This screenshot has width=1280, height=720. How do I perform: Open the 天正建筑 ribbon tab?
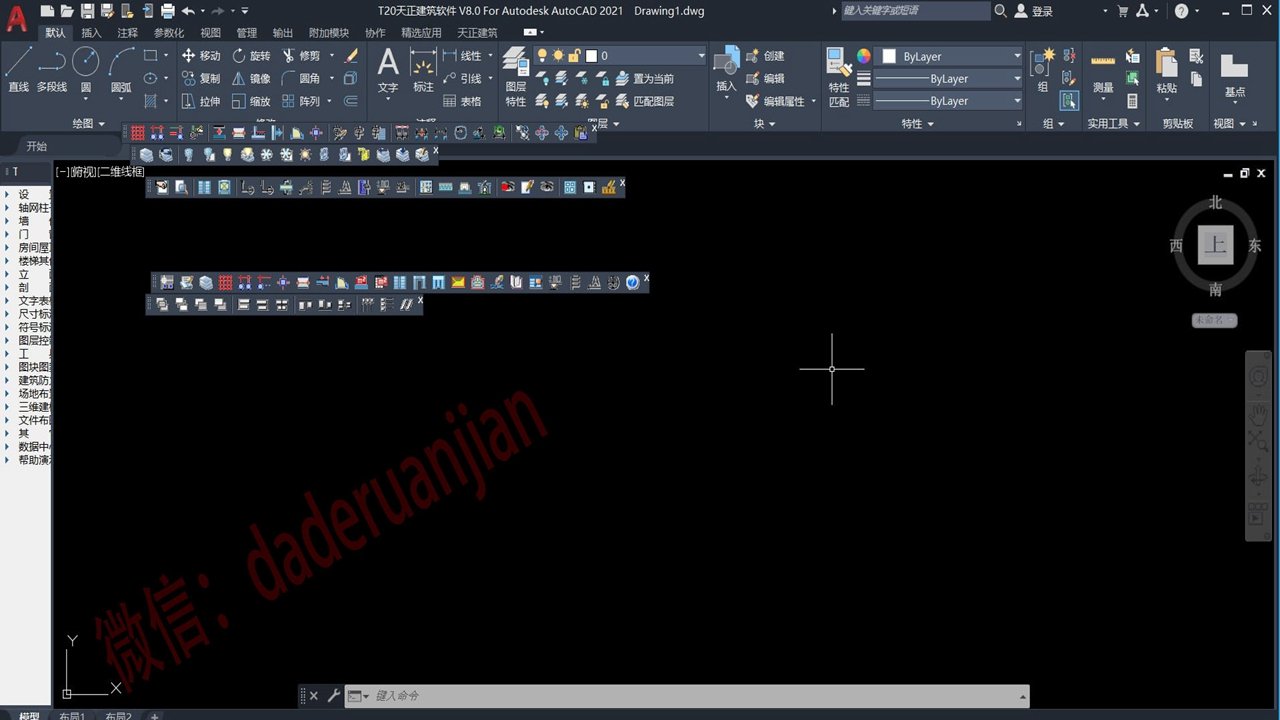pyautogui.click(x=477, y=33)
